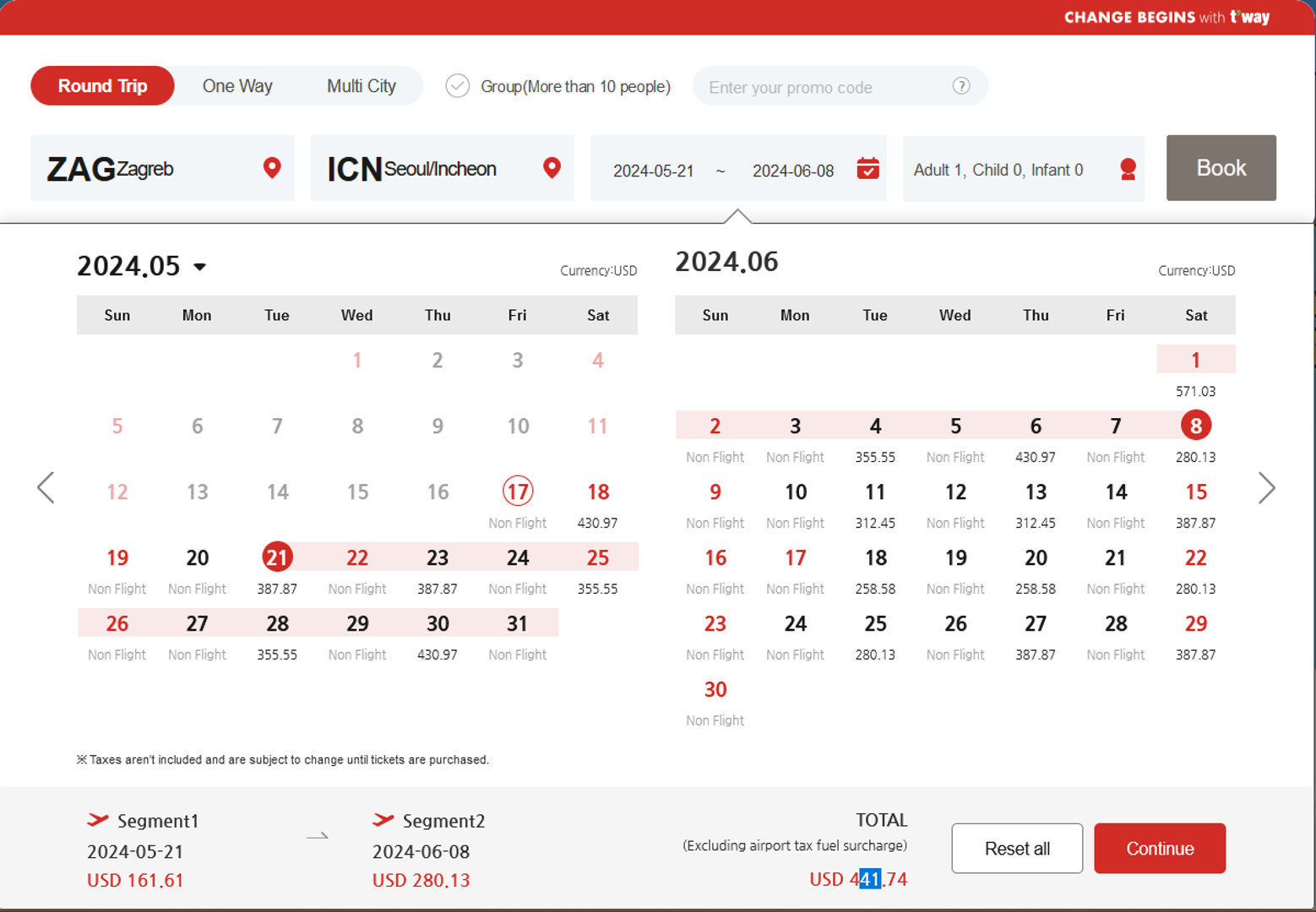
Task: Select Round Trip option
Action: 102,86
